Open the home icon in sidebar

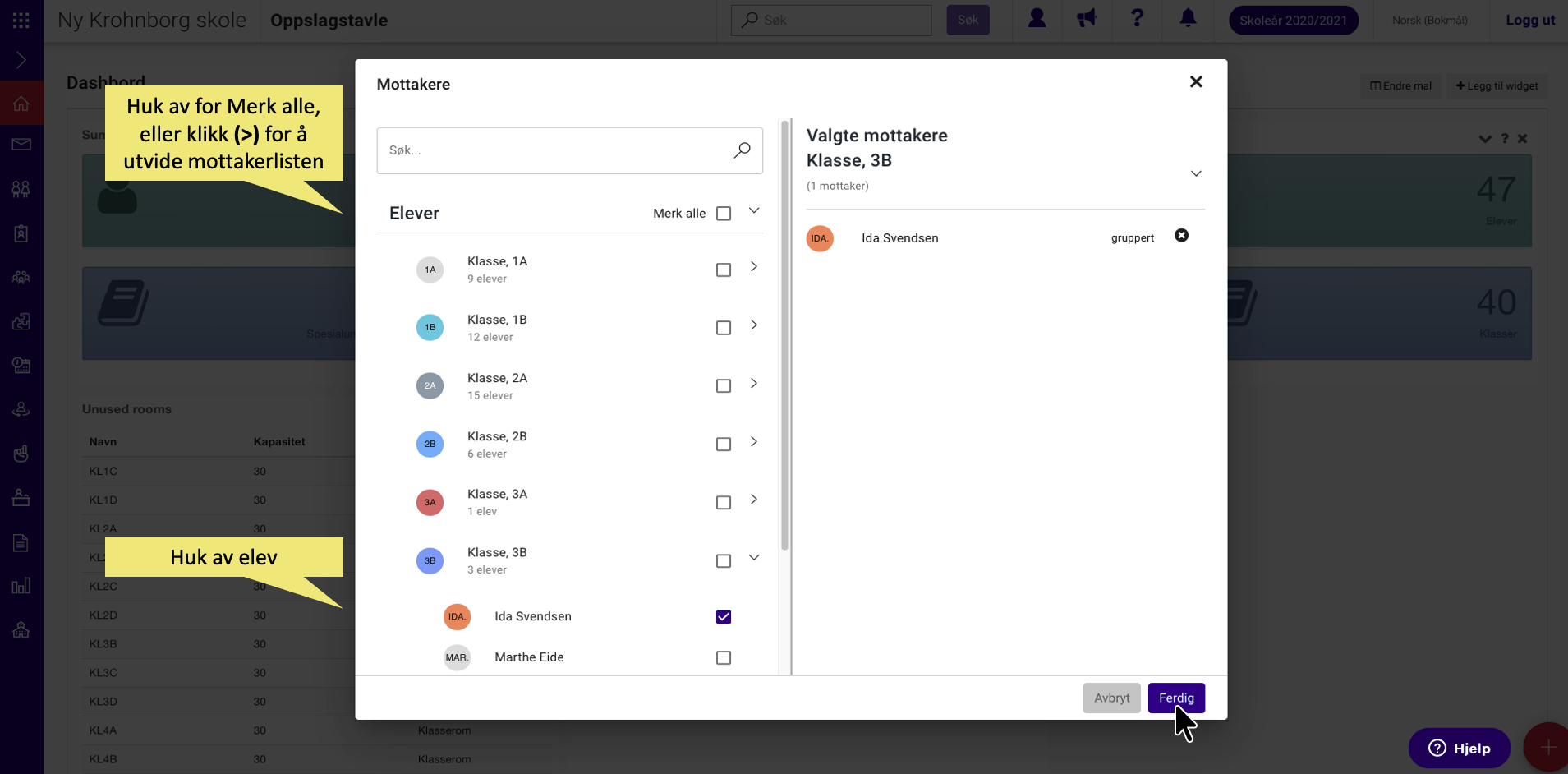tap(21, 104)
